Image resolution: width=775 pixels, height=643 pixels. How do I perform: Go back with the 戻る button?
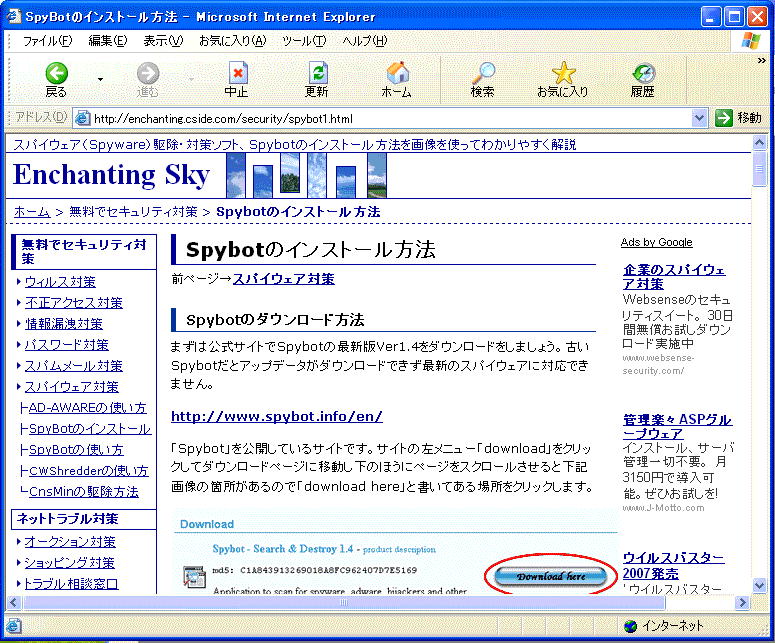pos(56,80)
